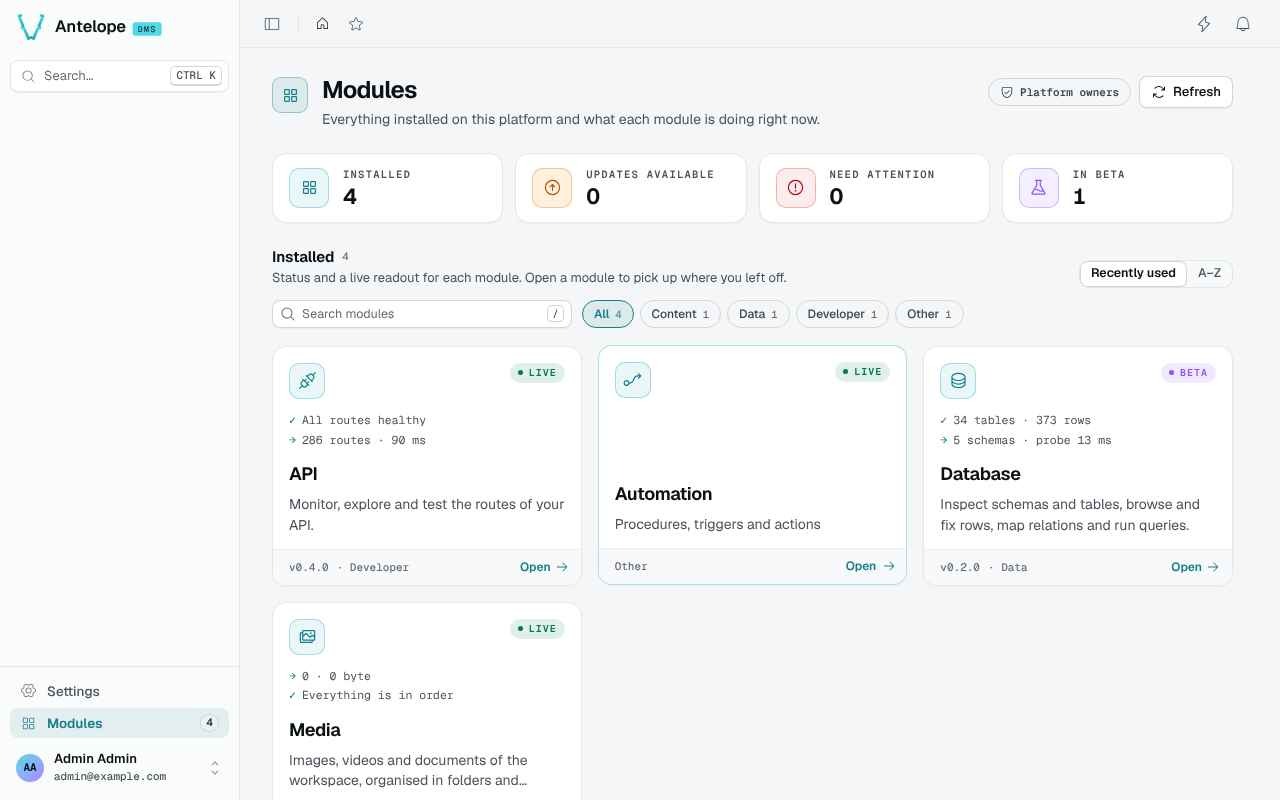Image resolution: width=1280 pixels, height=800 pixels.
Task: Click the Installed stat card icon
Action: [x=309, y=188]
